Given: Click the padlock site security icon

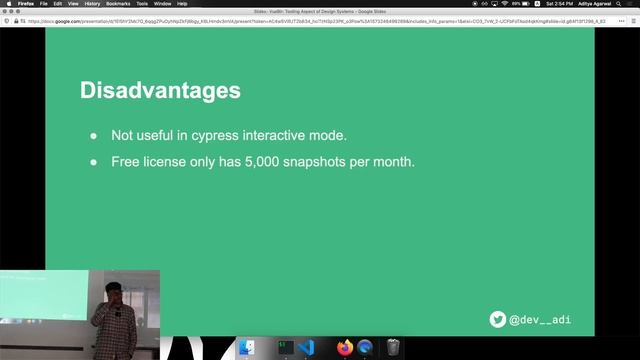Looking at the screenshot, I should pos(16,21).
